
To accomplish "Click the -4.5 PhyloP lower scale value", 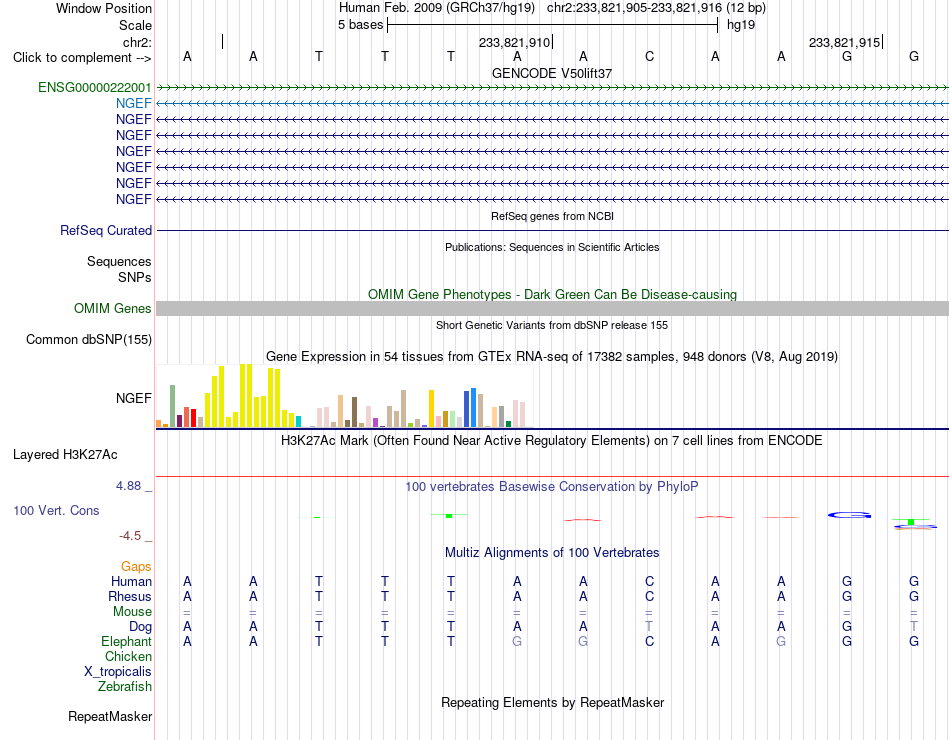I will (130, 536).
